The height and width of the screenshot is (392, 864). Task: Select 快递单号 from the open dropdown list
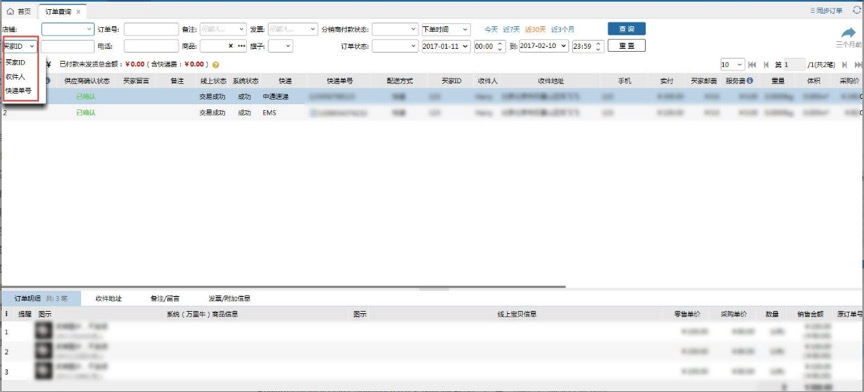[x=18, y=90]
